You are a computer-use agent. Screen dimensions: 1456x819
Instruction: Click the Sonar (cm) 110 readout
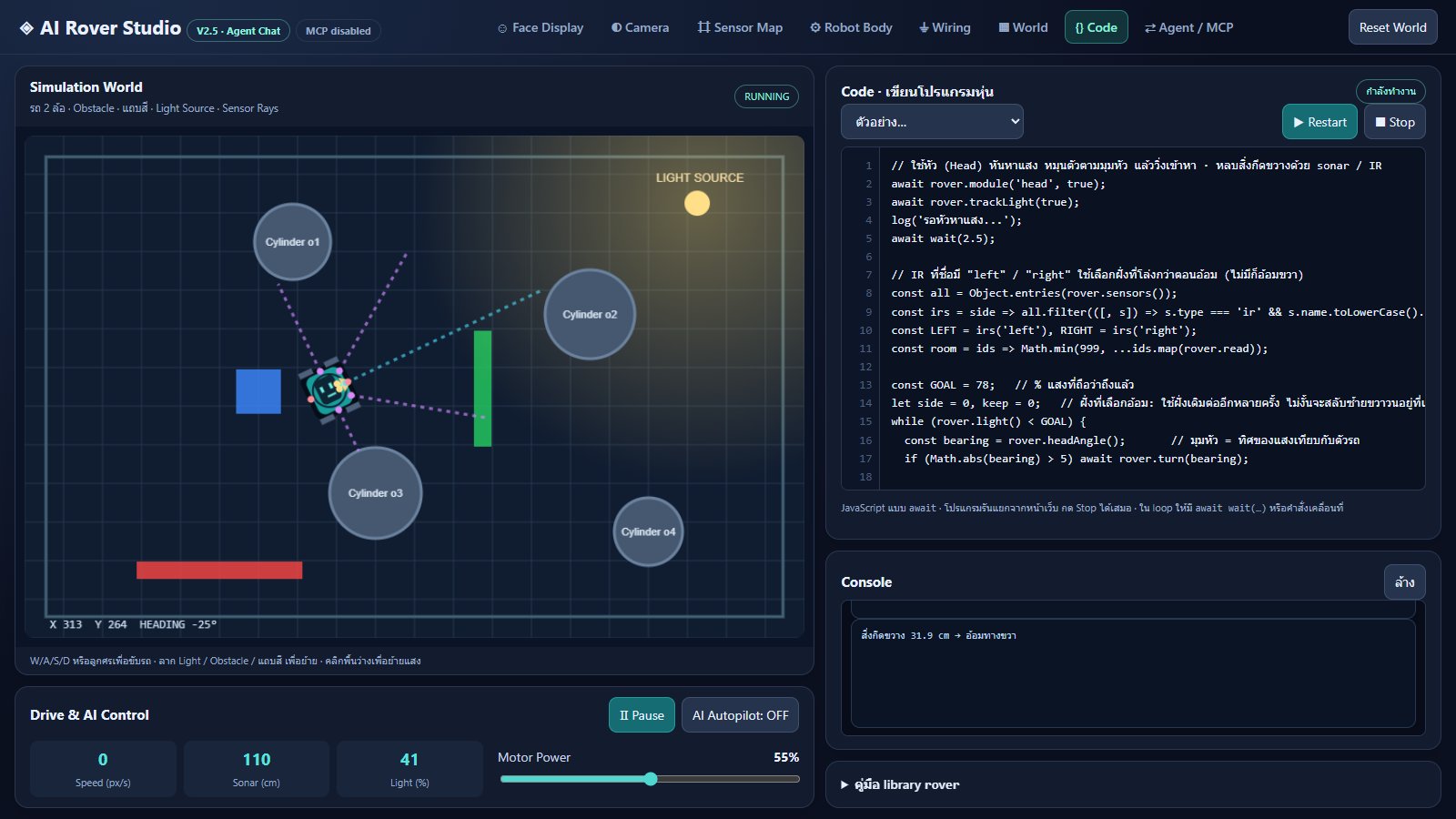coord(257,769)
